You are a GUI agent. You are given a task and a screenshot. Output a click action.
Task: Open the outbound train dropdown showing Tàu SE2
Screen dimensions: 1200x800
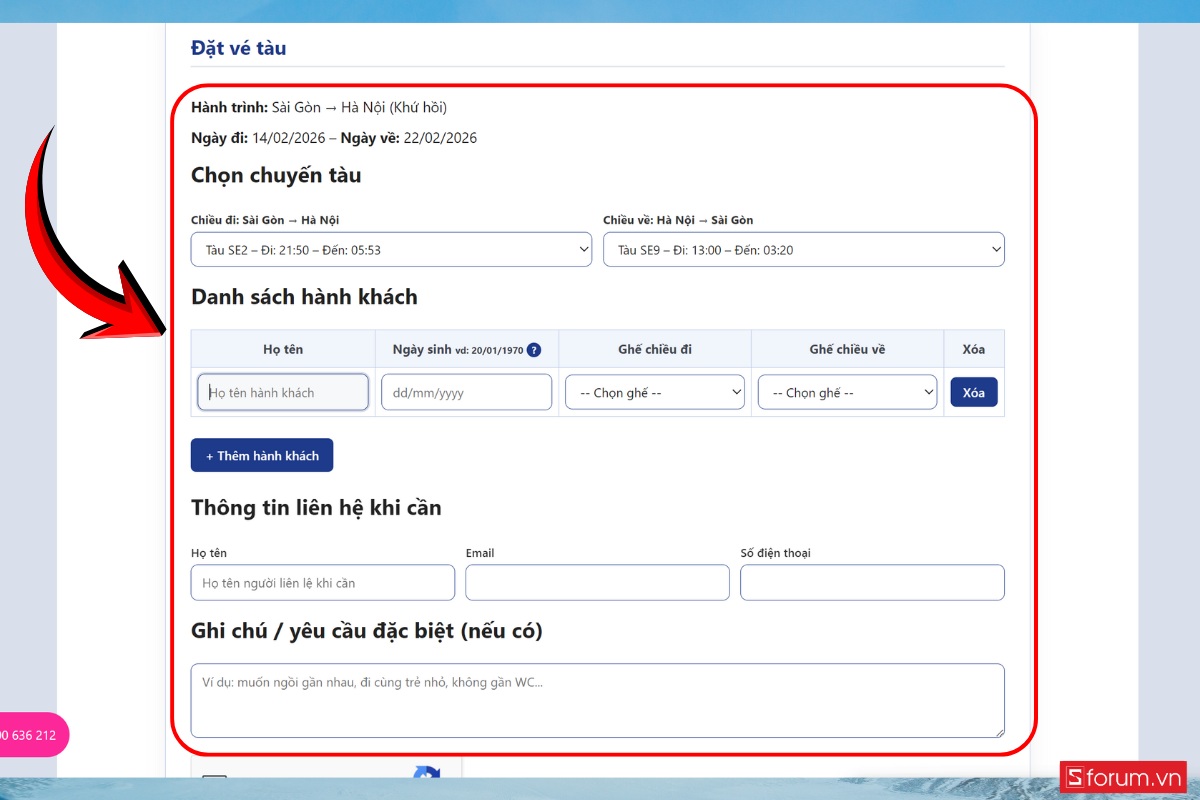pyautogui.click(x=390, y=249)
